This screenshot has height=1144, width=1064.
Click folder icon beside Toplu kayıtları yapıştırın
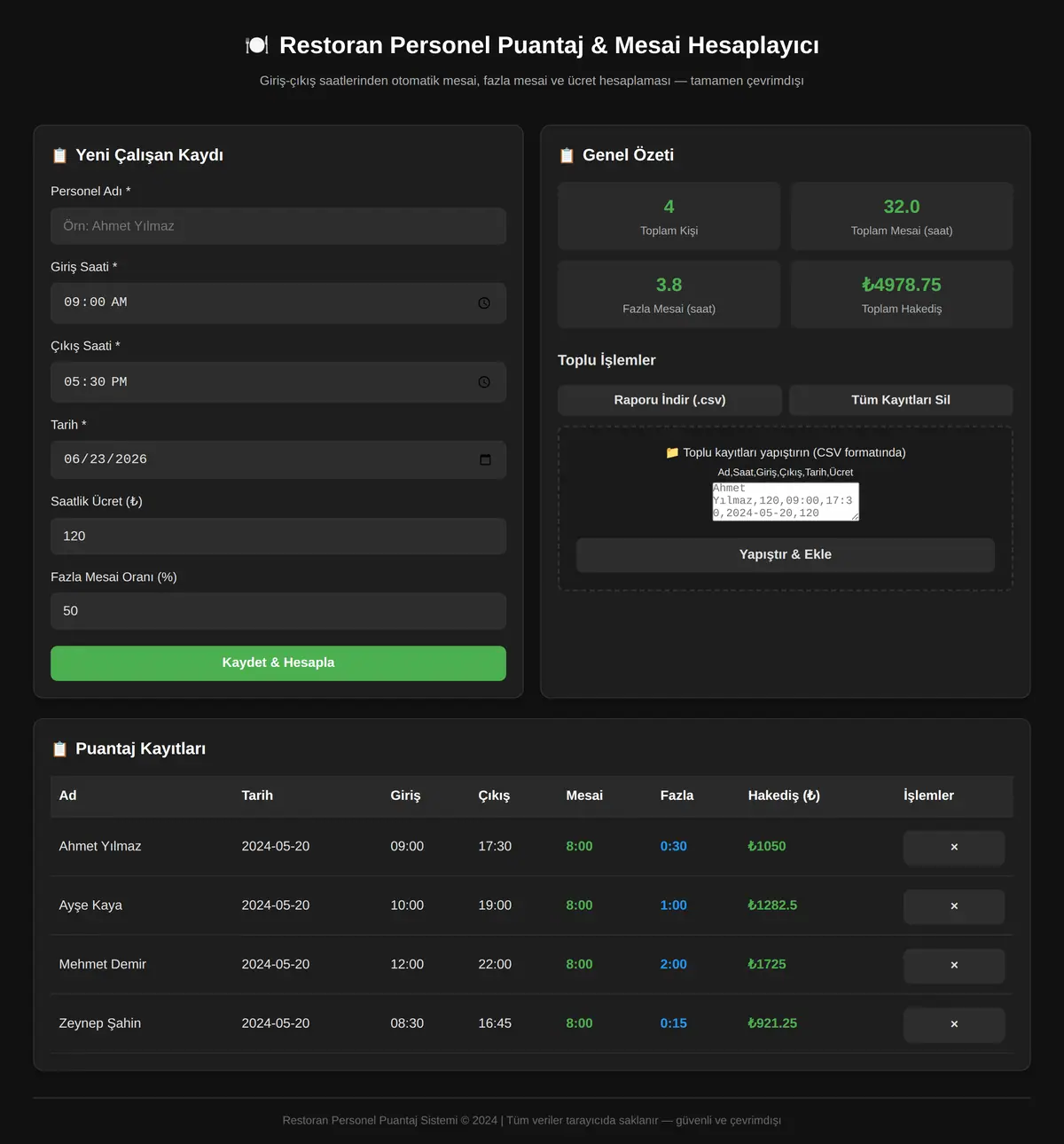672,452
